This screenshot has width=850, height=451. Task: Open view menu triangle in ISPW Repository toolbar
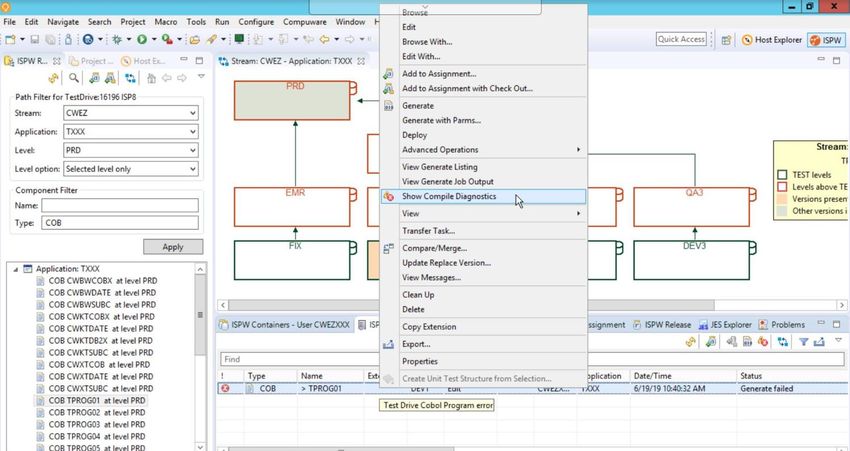pos(201,77)
